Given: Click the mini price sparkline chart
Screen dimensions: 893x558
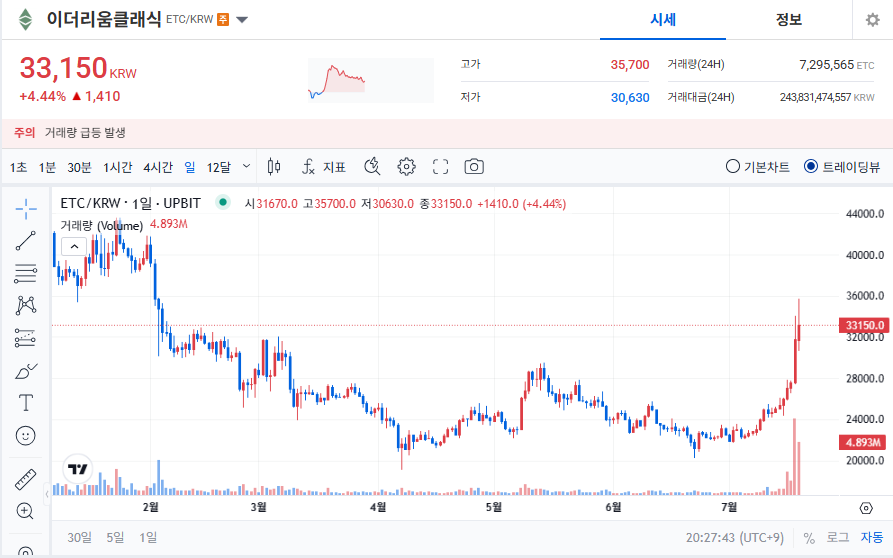Looking at the screenshot, I should click(x=371, y=80).
